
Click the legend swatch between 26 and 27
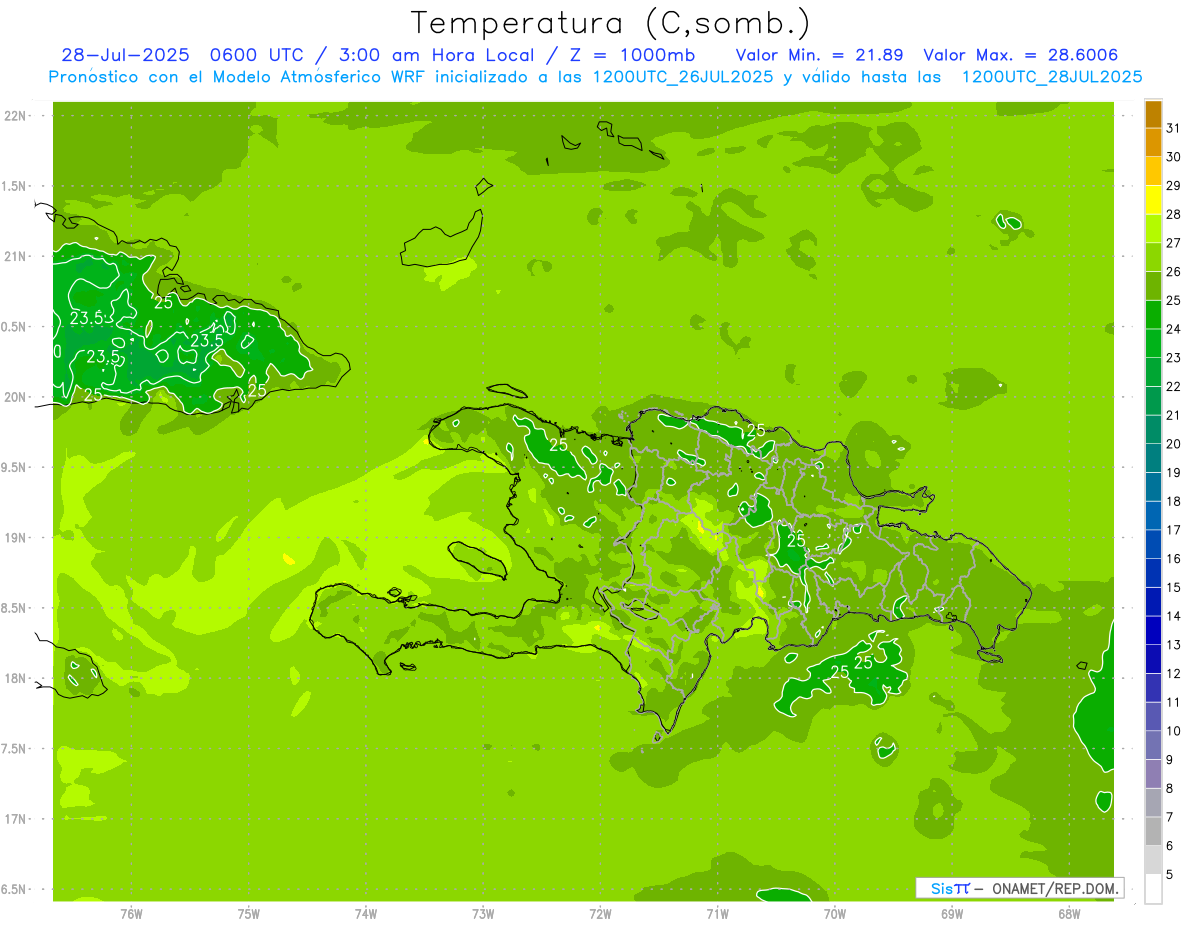1153,258
